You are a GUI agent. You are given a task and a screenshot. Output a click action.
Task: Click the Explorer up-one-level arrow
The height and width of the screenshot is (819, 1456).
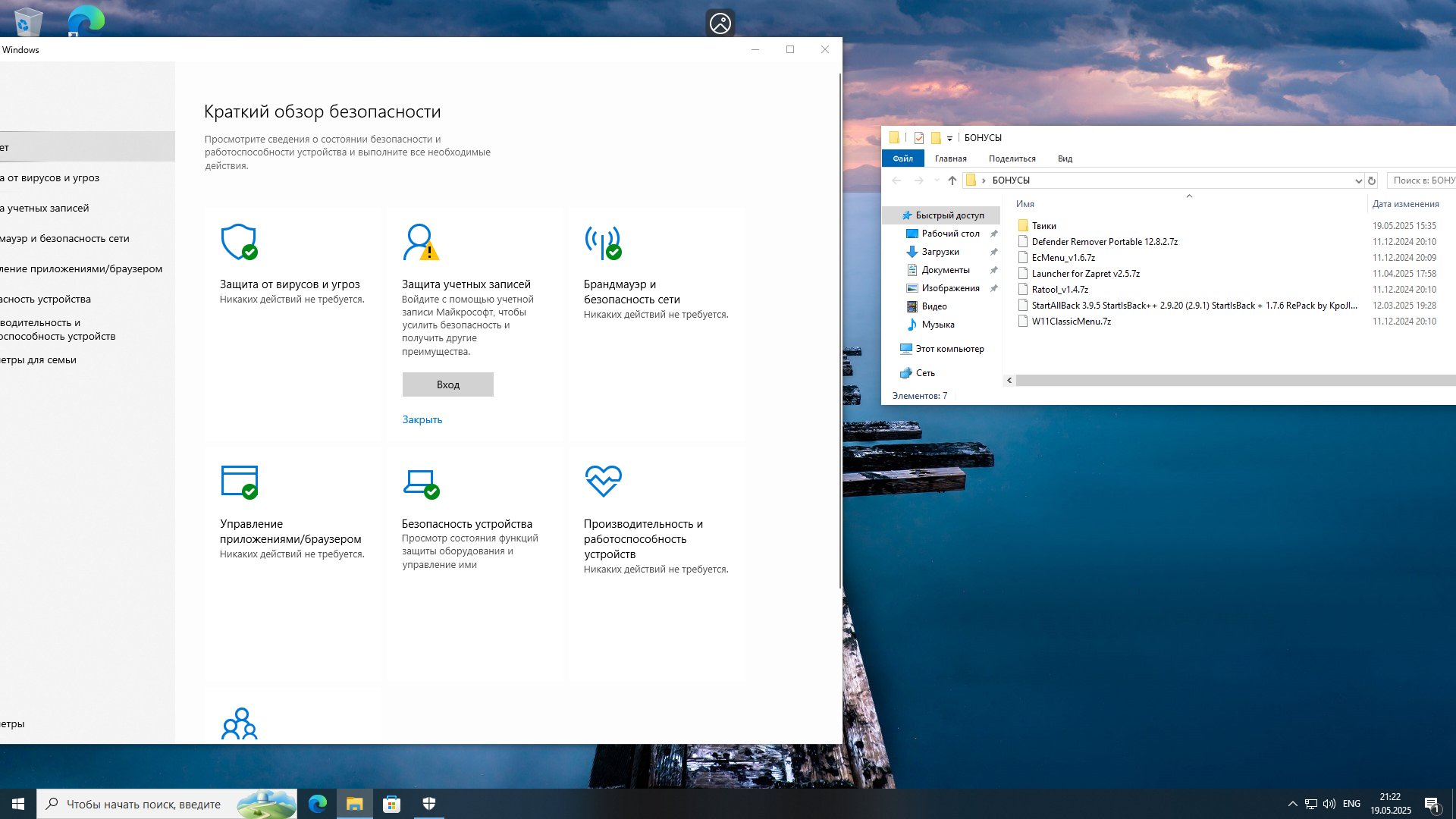click(x=952, y=180)
